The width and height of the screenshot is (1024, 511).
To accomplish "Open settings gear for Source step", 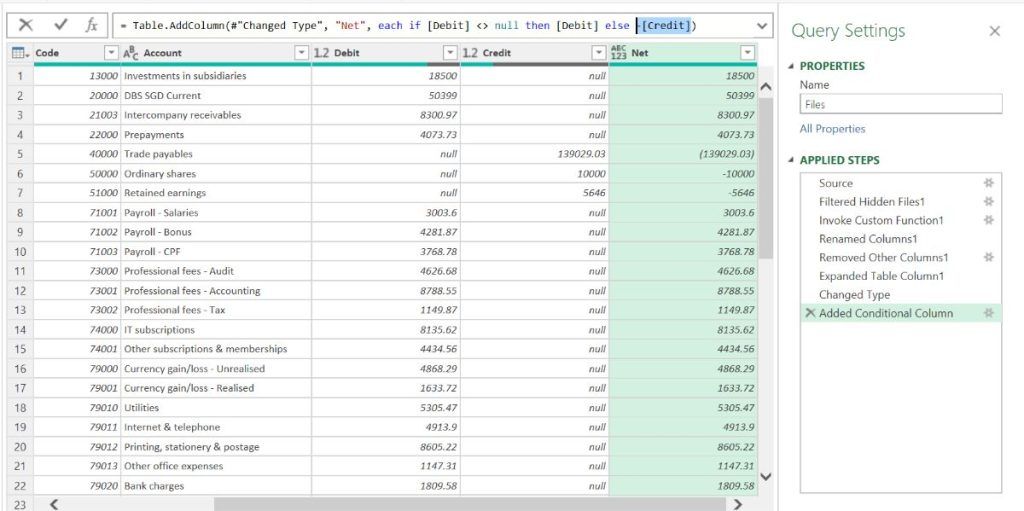I will 989,184.
